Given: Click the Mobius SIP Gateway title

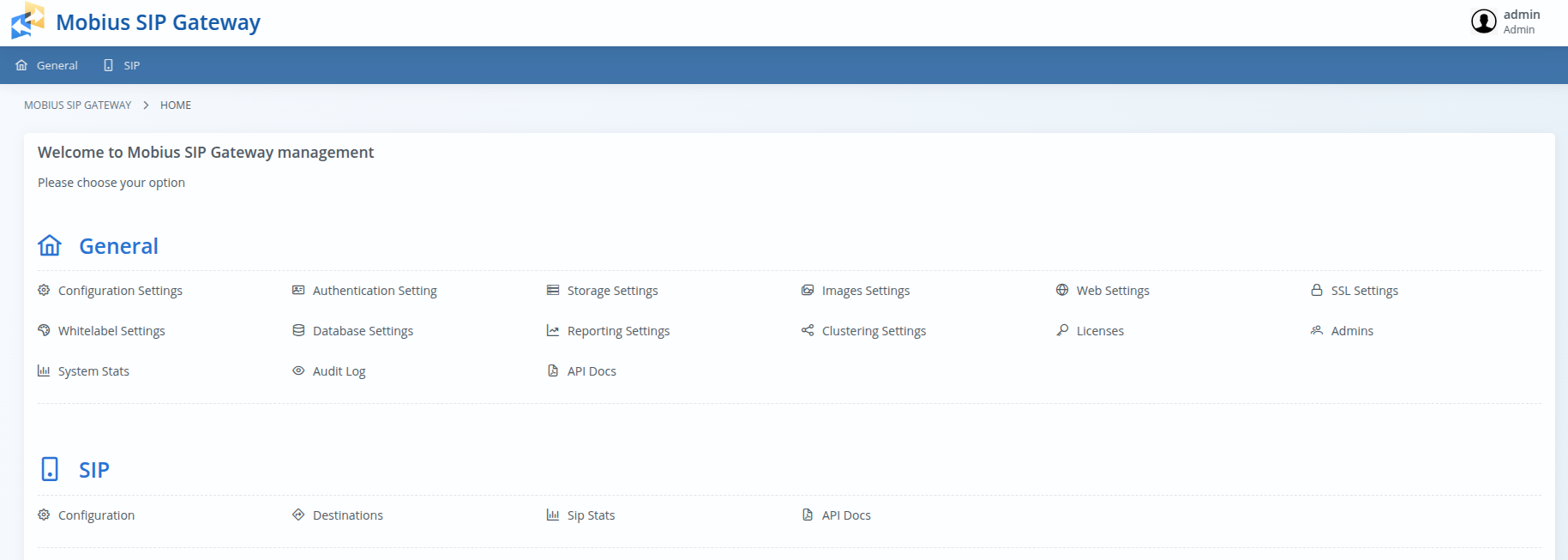Looking at the screenshot, I should click(158, 22).
